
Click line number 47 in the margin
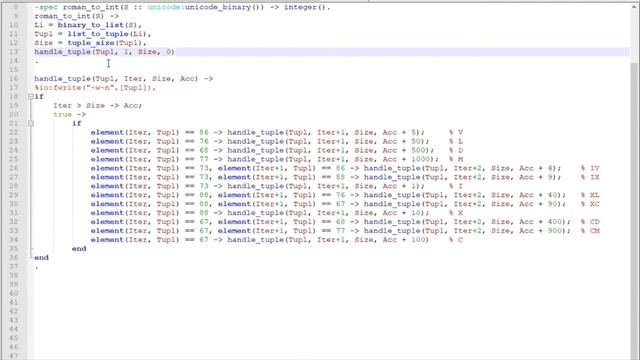pyautogui.click(x=13, y=356)
